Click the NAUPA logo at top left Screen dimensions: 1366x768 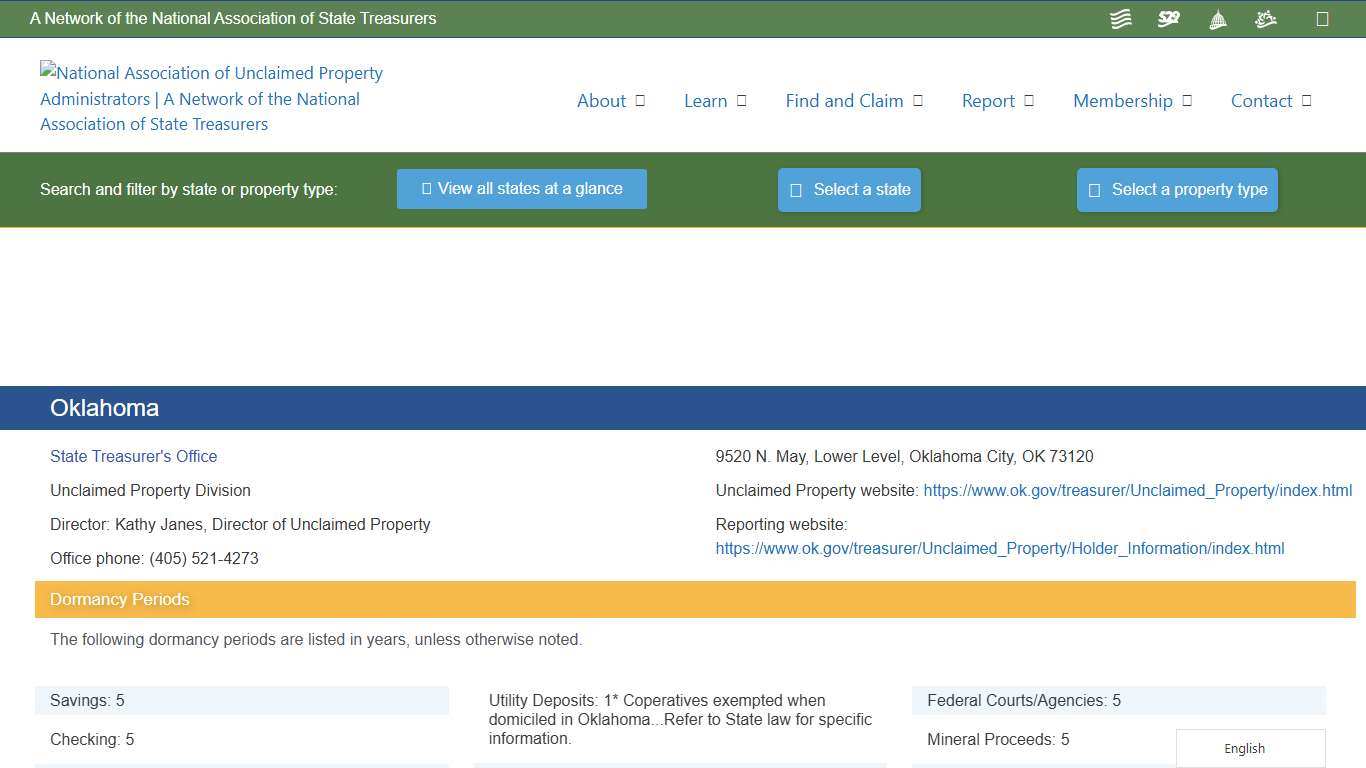pos(210,98)
